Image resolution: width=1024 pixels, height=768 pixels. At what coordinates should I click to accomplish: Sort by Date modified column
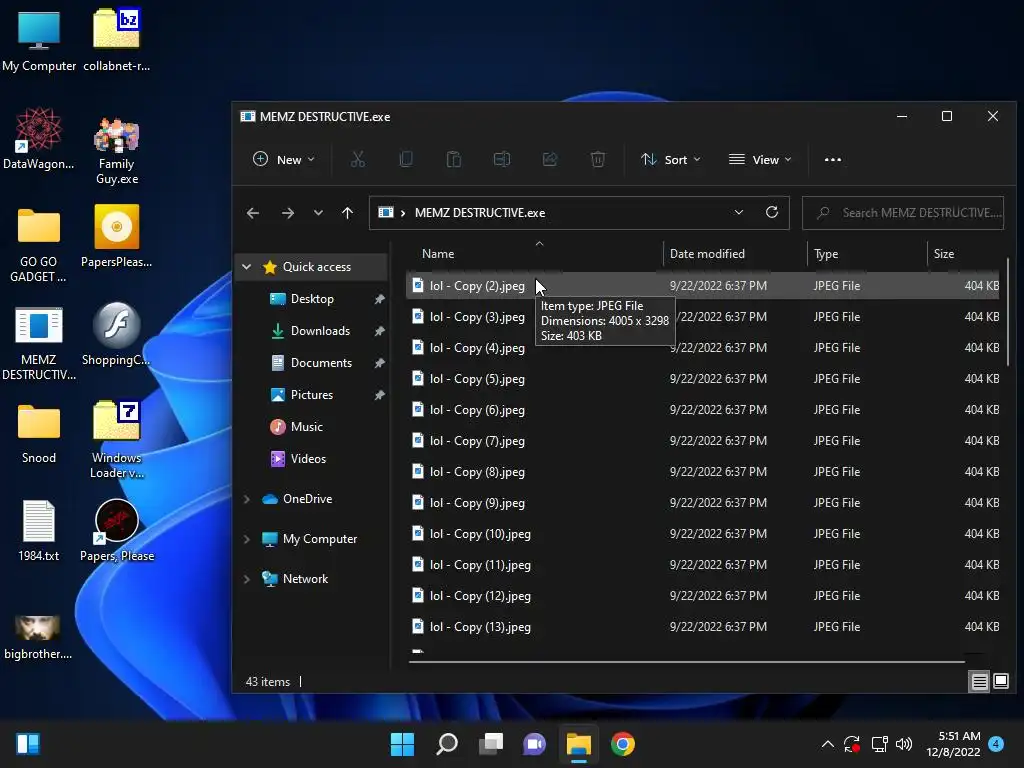point(735,253)
